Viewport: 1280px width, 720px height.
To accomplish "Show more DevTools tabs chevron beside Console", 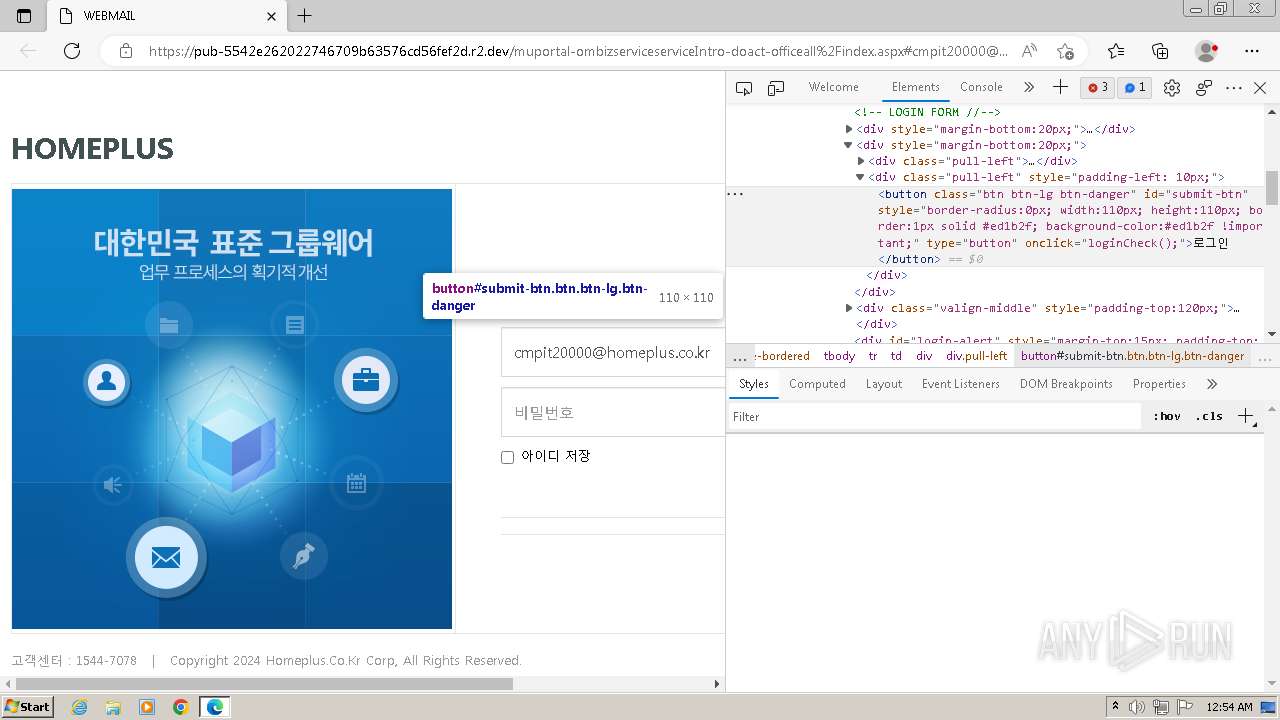I will coord(1028,87).
